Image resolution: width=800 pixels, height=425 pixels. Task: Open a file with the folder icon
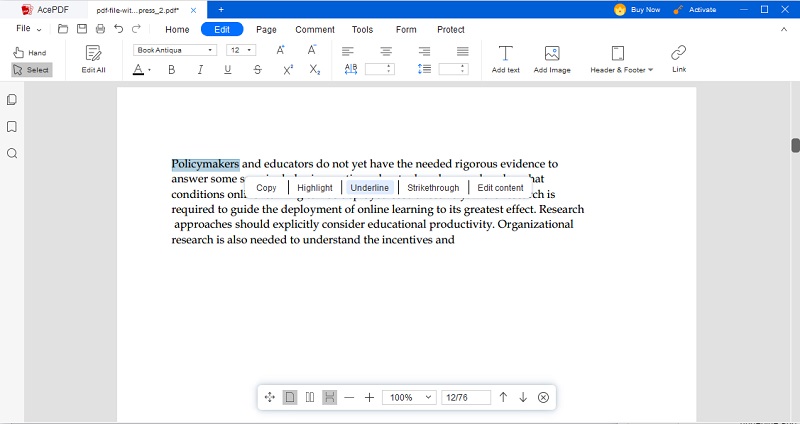[63, 29]
